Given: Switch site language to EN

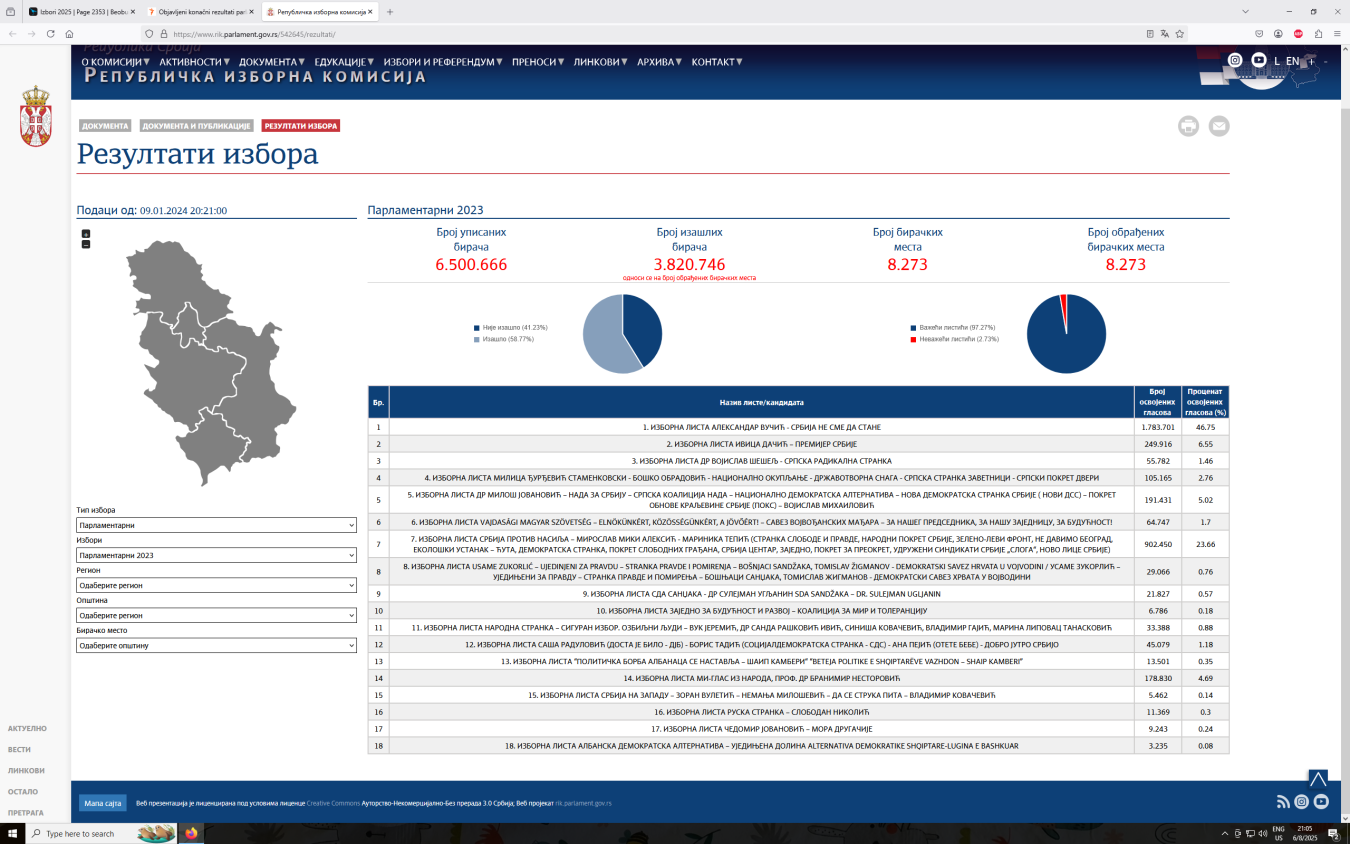Looking at the screenshot, I should click(1292, 61).
